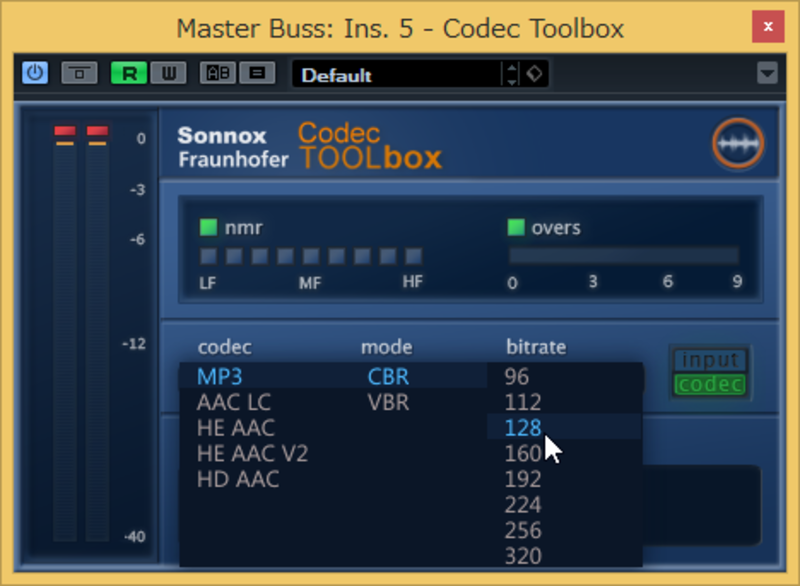800x586 pixels.
Task: Pick HD AAC codec
Action: pos(238,479)
